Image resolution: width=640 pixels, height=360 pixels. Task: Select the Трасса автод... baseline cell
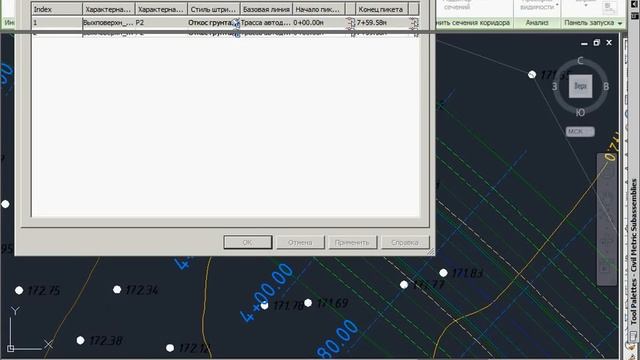266,23
